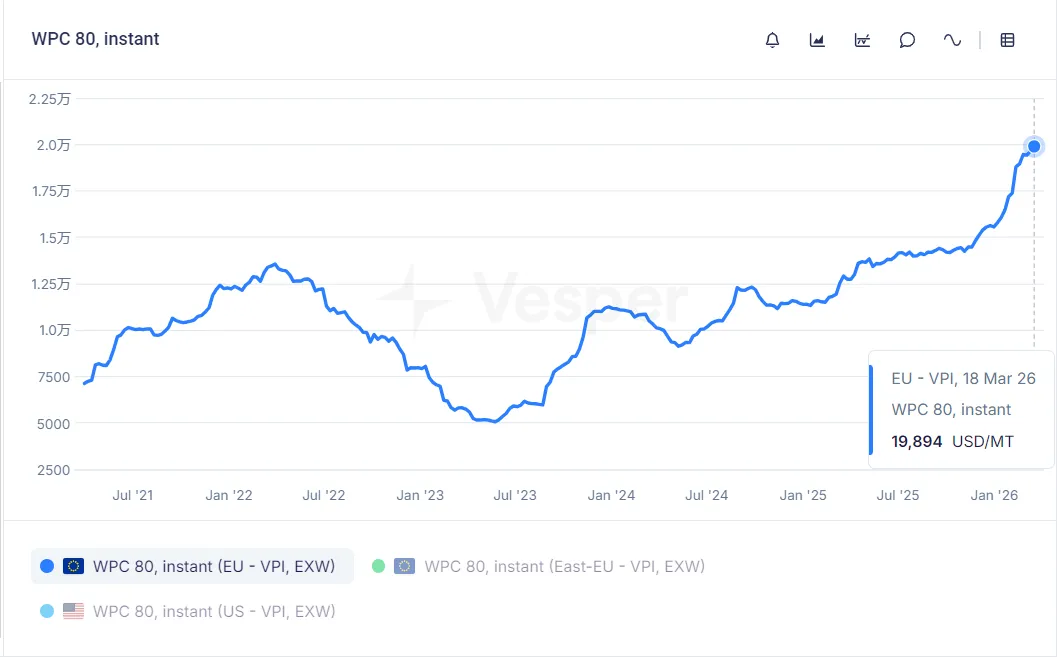Click the 19,894 price value in tooltip
The width and height of the screenshot is (1057, 657).
point(917,441)
